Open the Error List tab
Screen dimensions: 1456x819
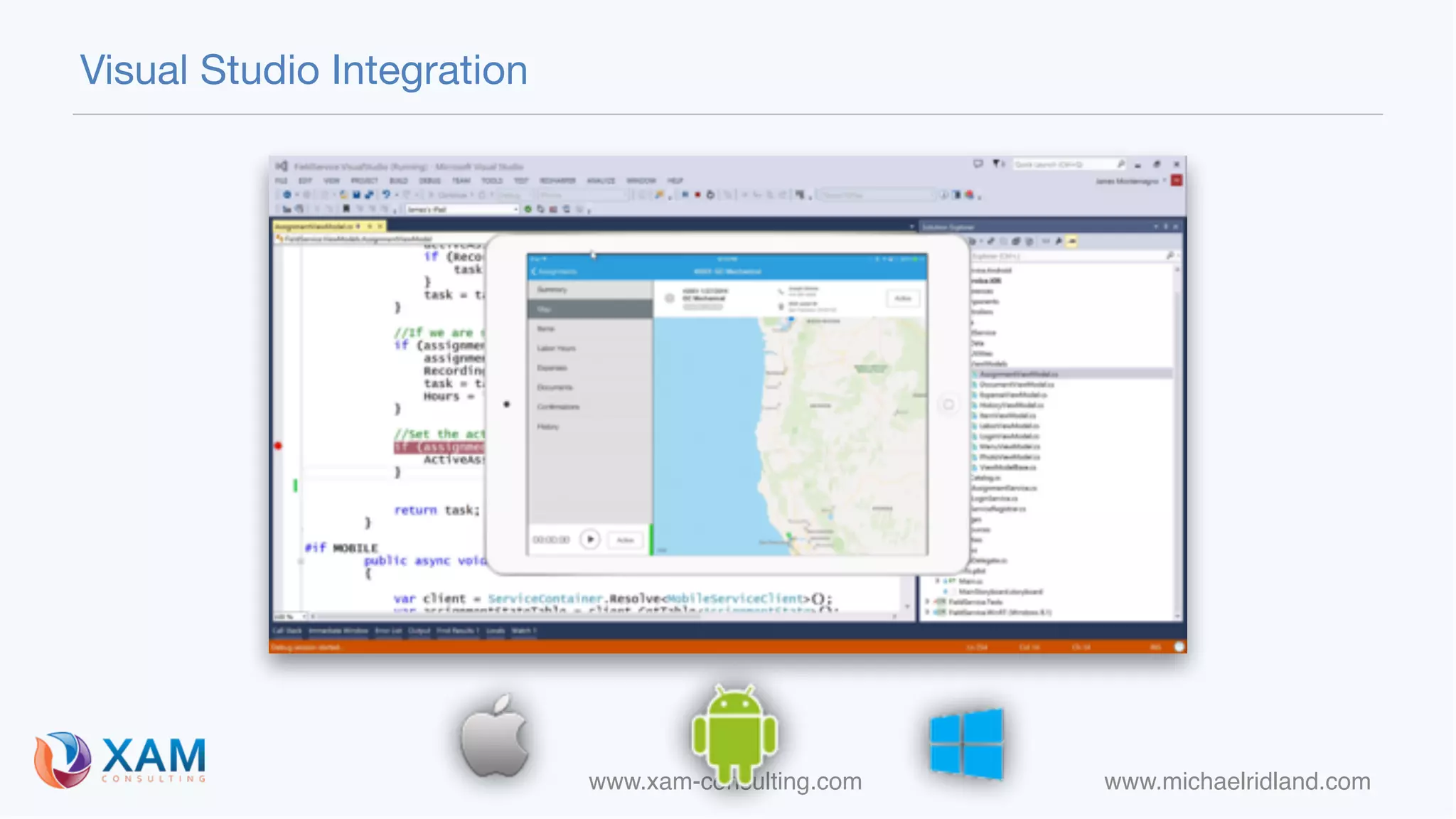(x=388, y=631)
